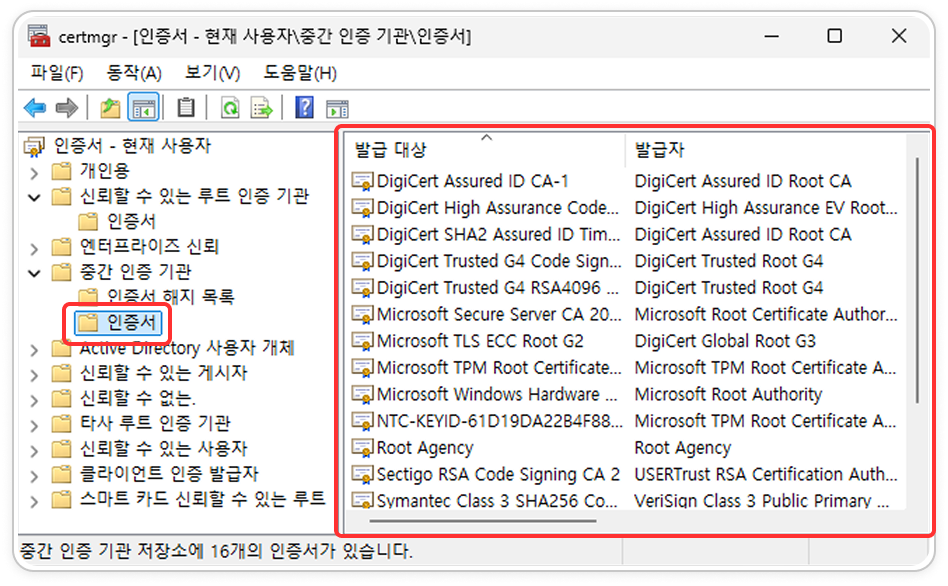
Task: Expand the 신뢰할 수 없는 node
Action: pos(34,400)
